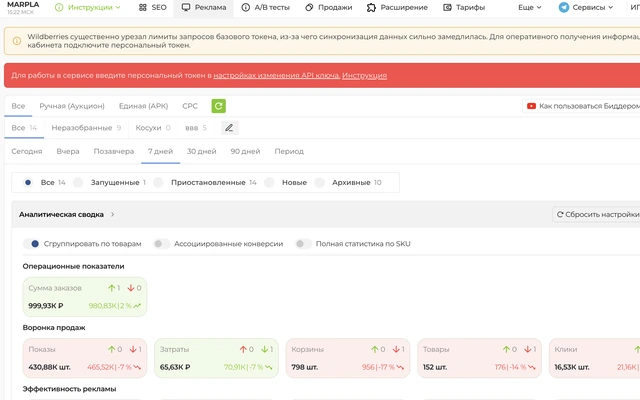Click the Операционные показатели heading
Image resolution: width=640 pixels, height=400 pixels.
pyautogui.click(x=73, y=266)
